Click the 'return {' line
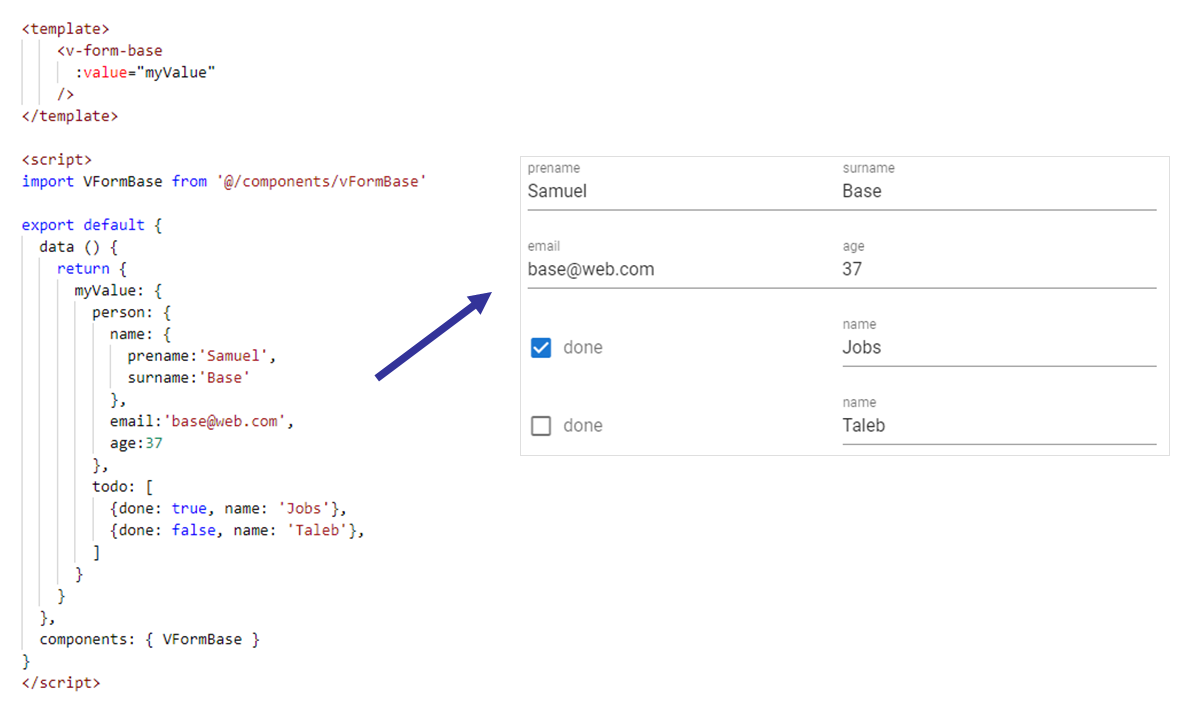The height and width of the screenshot is (717, 1186). 92,268
